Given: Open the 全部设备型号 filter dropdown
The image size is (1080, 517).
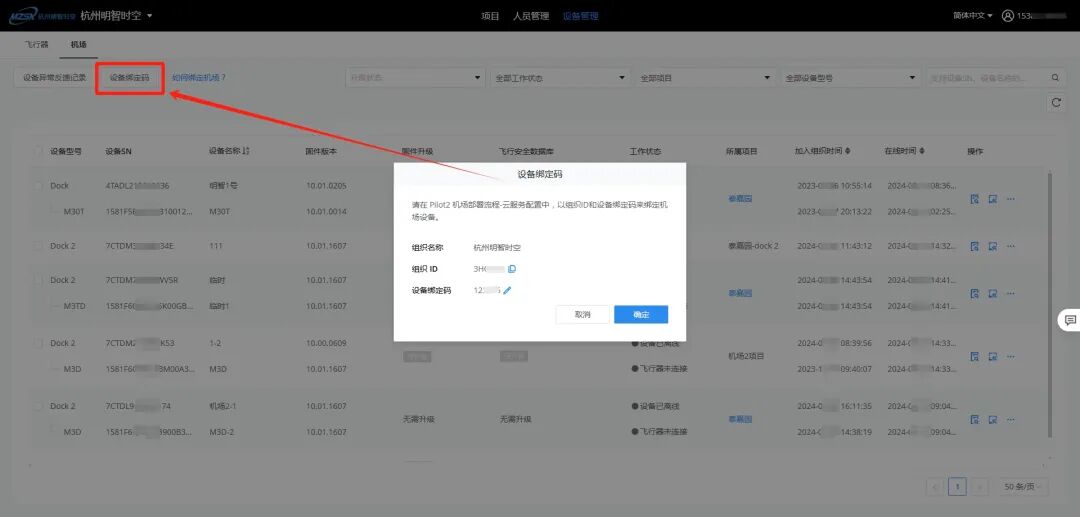Looking at the screenshot, I should click(x=851, y=78).
